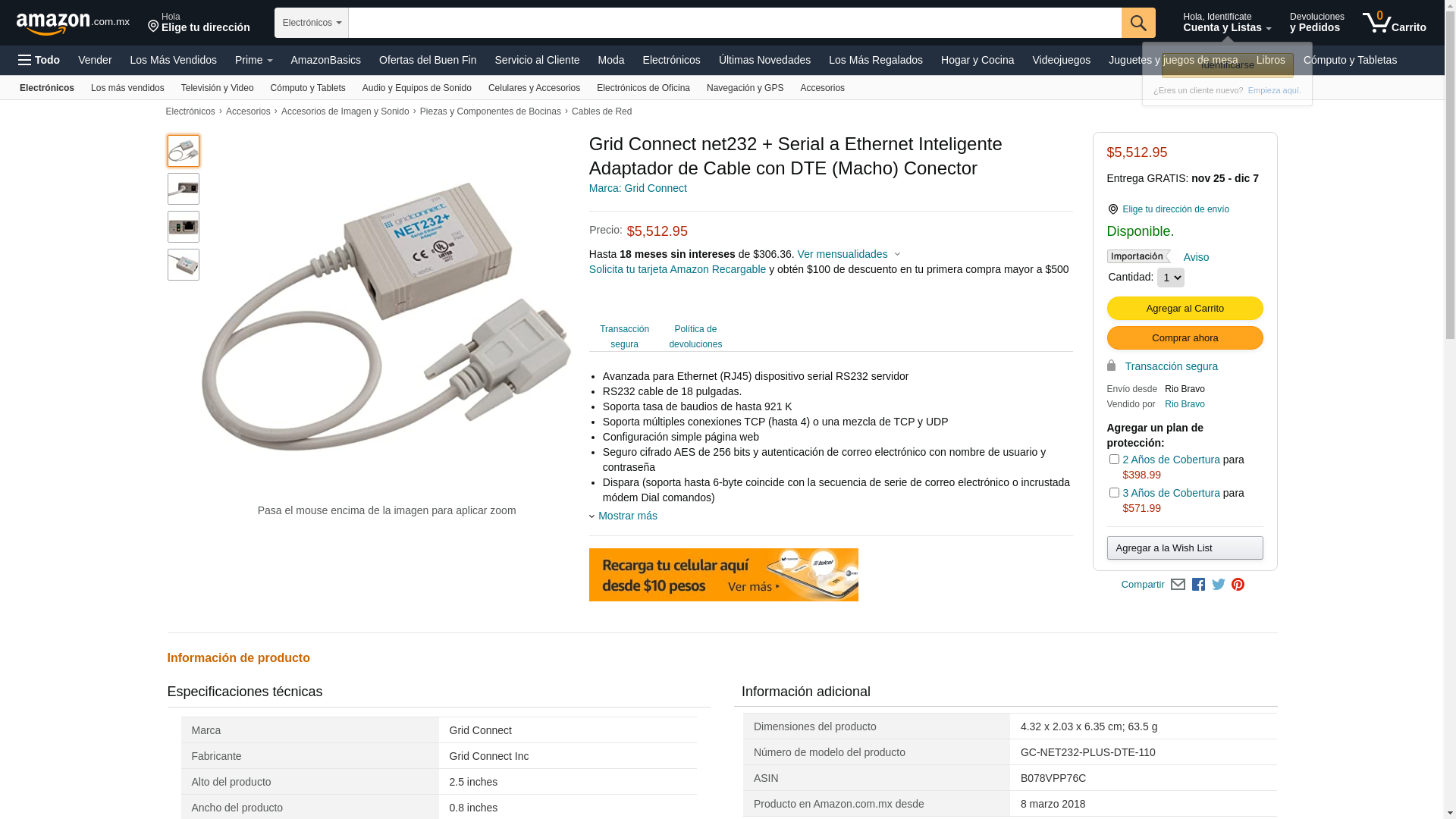Open Ofertas del Buen Fin menu
The image size is (1456, 819).
point(428,60)
